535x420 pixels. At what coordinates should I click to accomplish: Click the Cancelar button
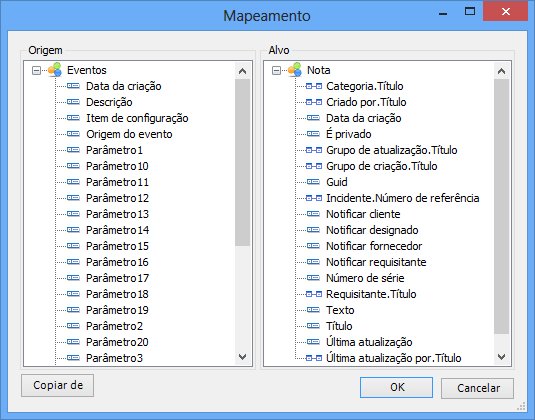pos(477,388)
